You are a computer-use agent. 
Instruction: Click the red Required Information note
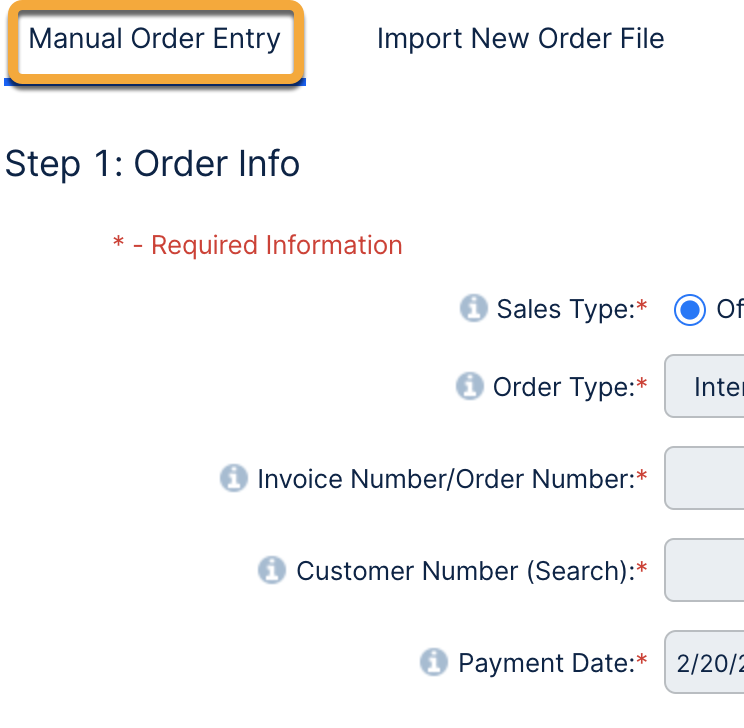(x=258, y=245)
